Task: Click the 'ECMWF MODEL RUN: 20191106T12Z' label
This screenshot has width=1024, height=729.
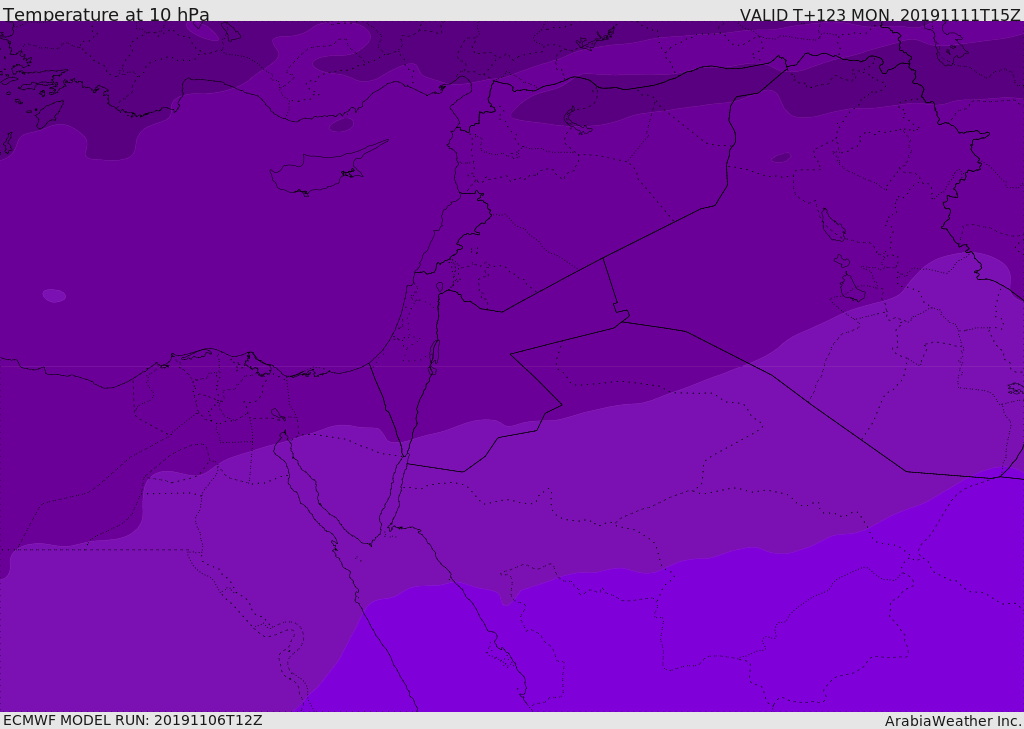Action: tap(133, 720)
